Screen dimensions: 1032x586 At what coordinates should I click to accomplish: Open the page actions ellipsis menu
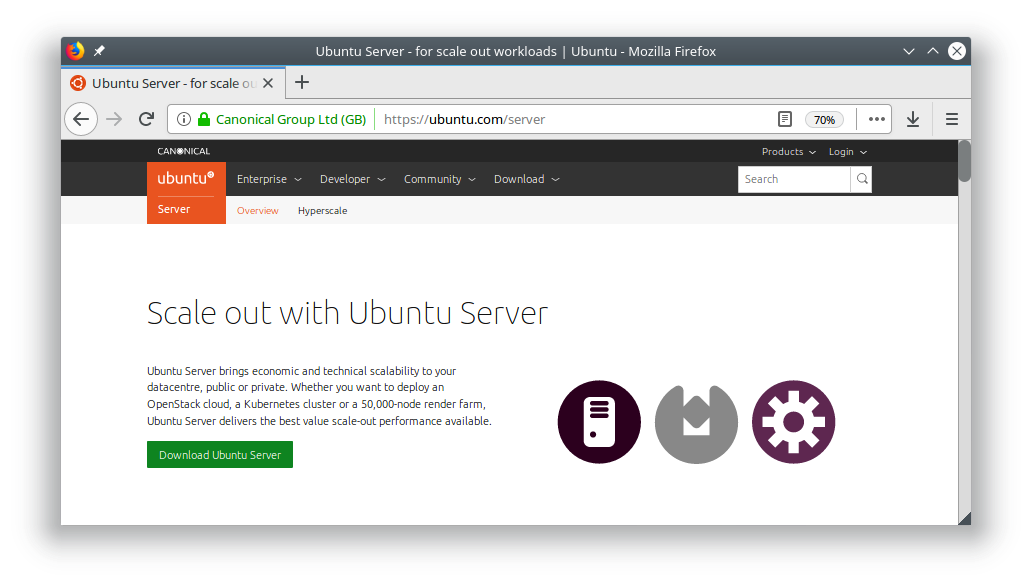(x=876, y=118)
